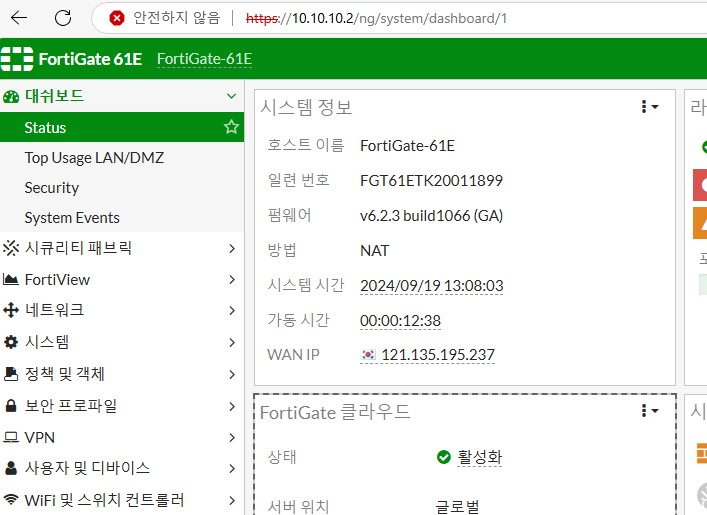Click the dashboard gauge icon

click(11, 97)
